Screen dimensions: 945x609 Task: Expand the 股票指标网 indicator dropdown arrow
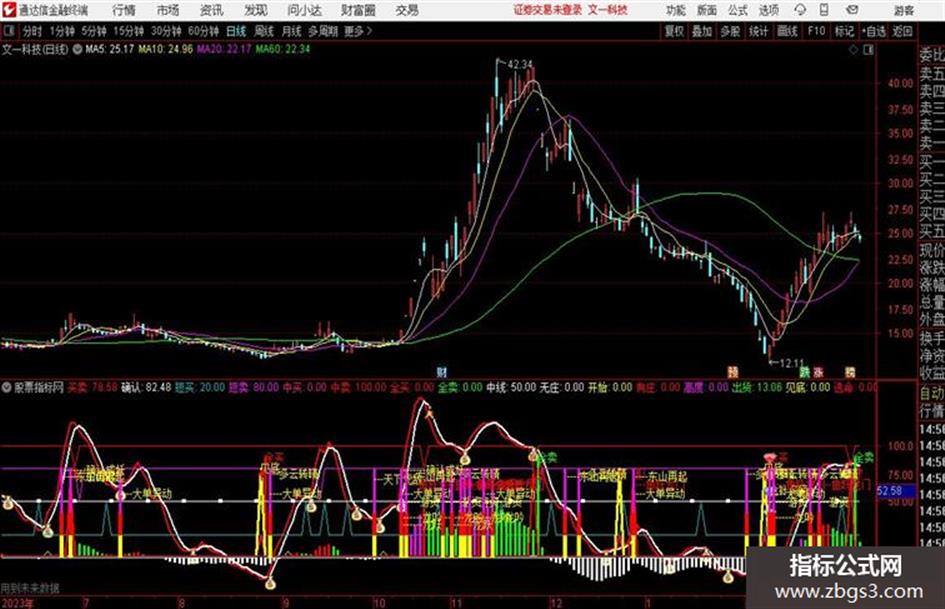7,387
